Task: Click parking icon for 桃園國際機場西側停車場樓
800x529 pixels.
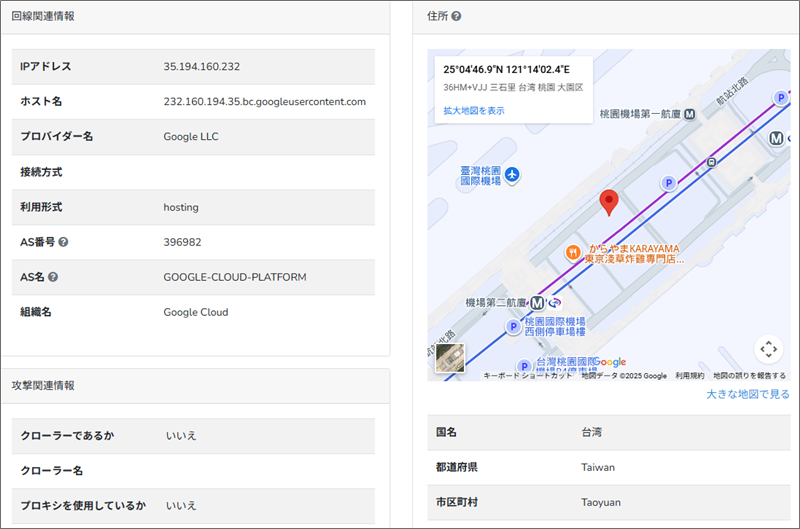Action: coord(514,326)
